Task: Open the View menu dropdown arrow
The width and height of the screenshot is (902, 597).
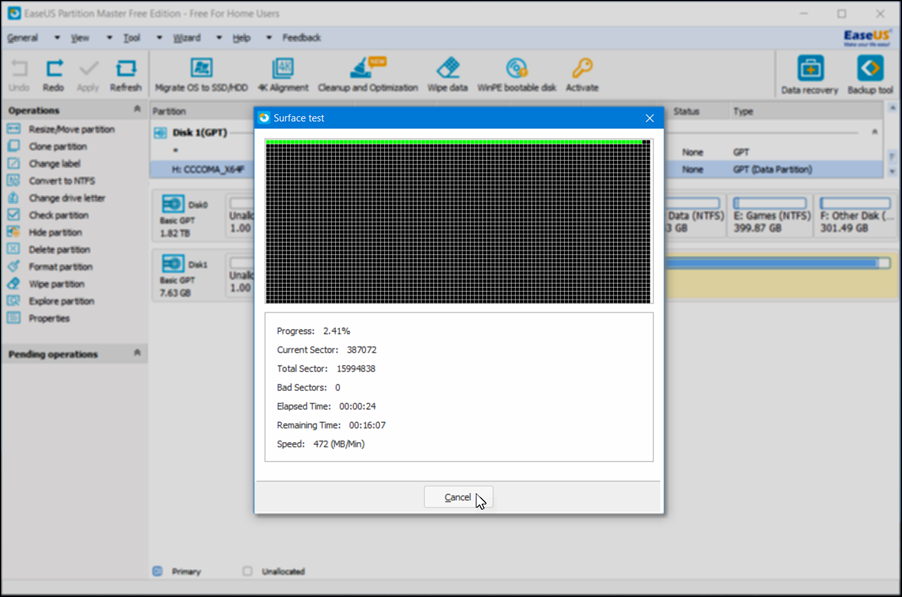Action: [x=109, y=38]
